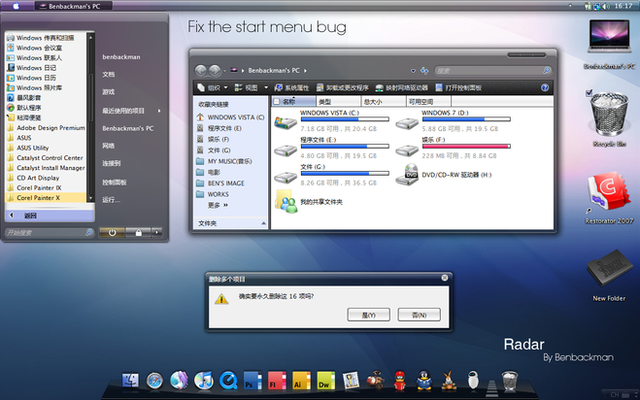The image size is (640, 400).
Task: Click the Explorer help question mark icon
Action: coord(544,88)
